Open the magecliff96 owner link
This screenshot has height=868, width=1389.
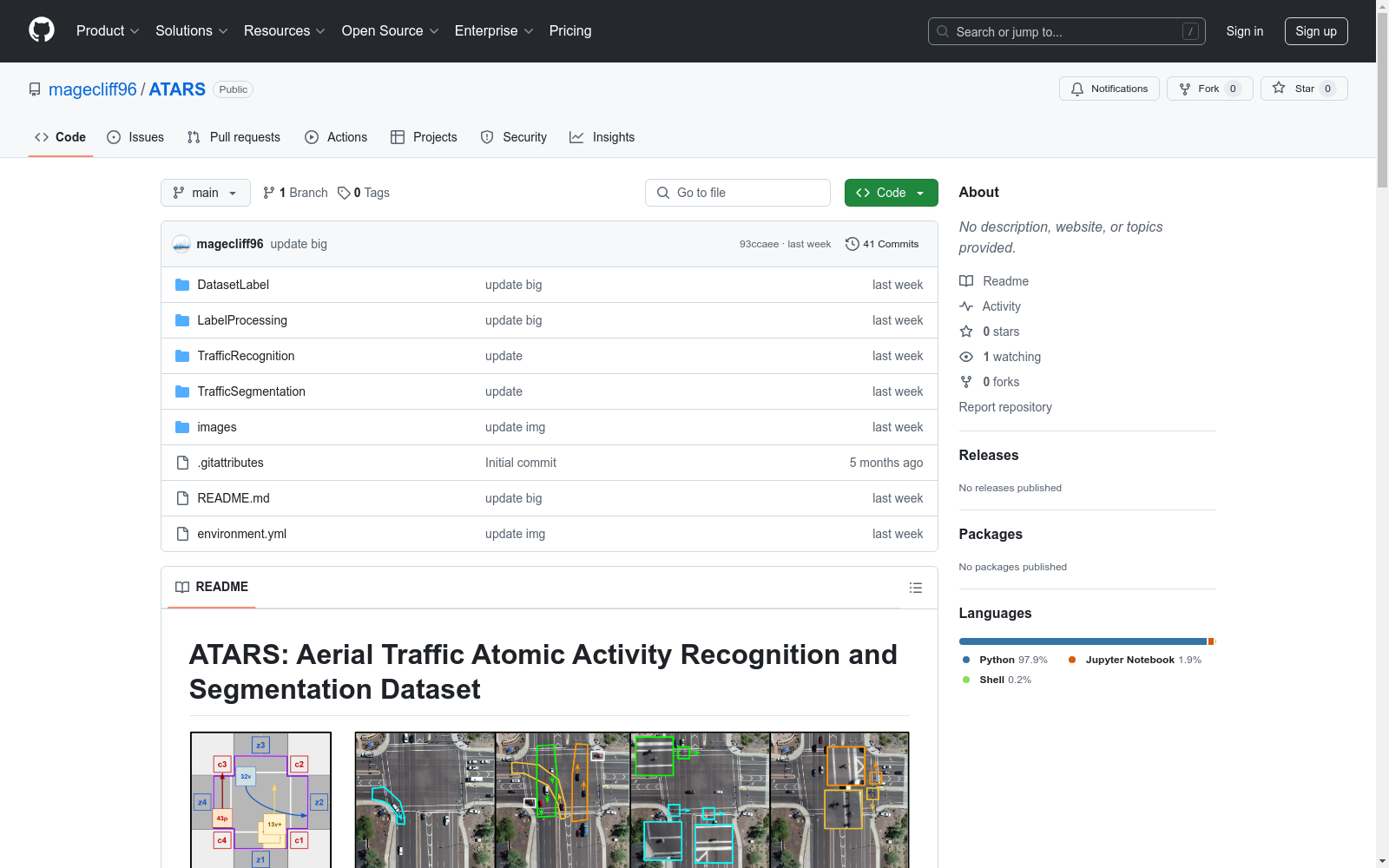pyautogui.click(x=93, y=89)
